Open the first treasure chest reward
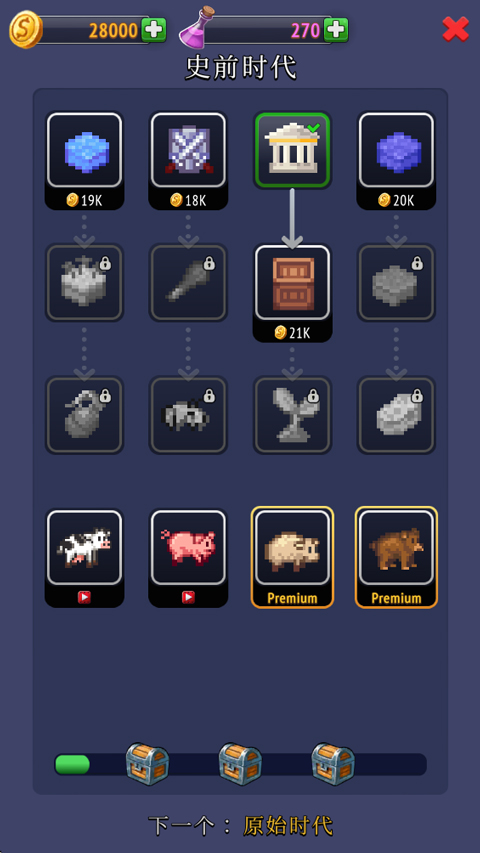 [147, 764]
